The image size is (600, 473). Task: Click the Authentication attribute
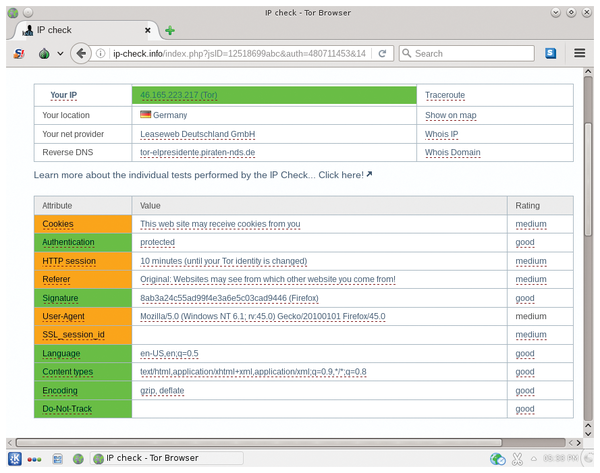(x=68, y=242)
